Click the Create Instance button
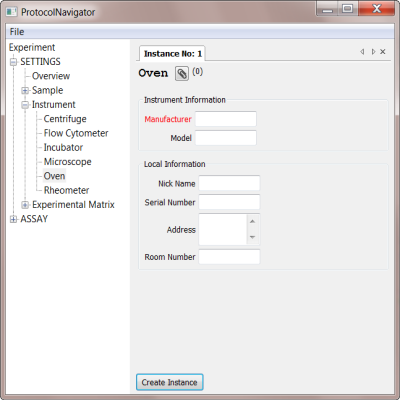400x400 pixels. (x=170, y=382)
